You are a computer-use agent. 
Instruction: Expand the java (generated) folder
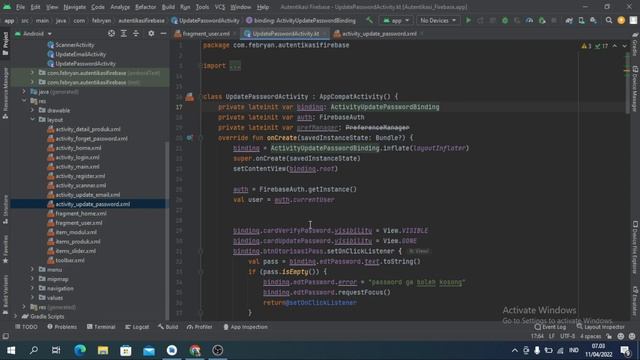point(24,91)
